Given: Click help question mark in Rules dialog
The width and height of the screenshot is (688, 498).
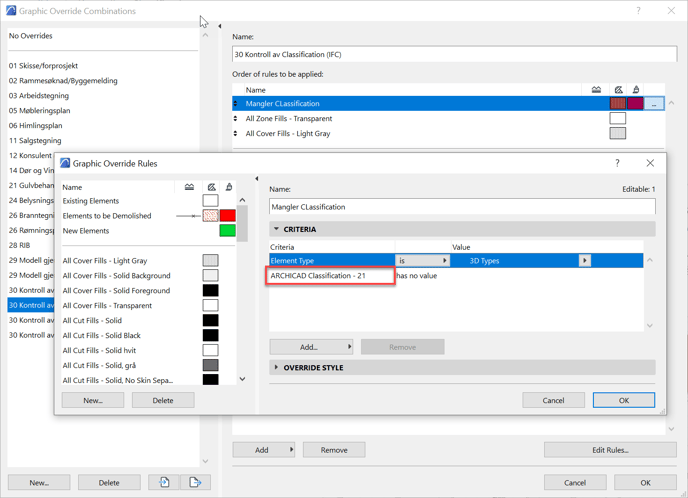Looking at the screenshot, I should [x=617, y=163].
